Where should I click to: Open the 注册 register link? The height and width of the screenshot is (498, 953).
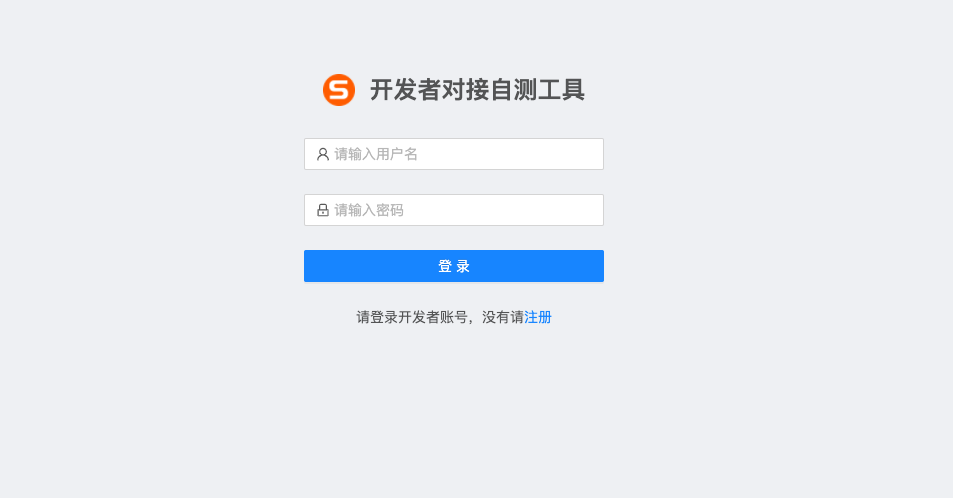[x=538, y=317]
